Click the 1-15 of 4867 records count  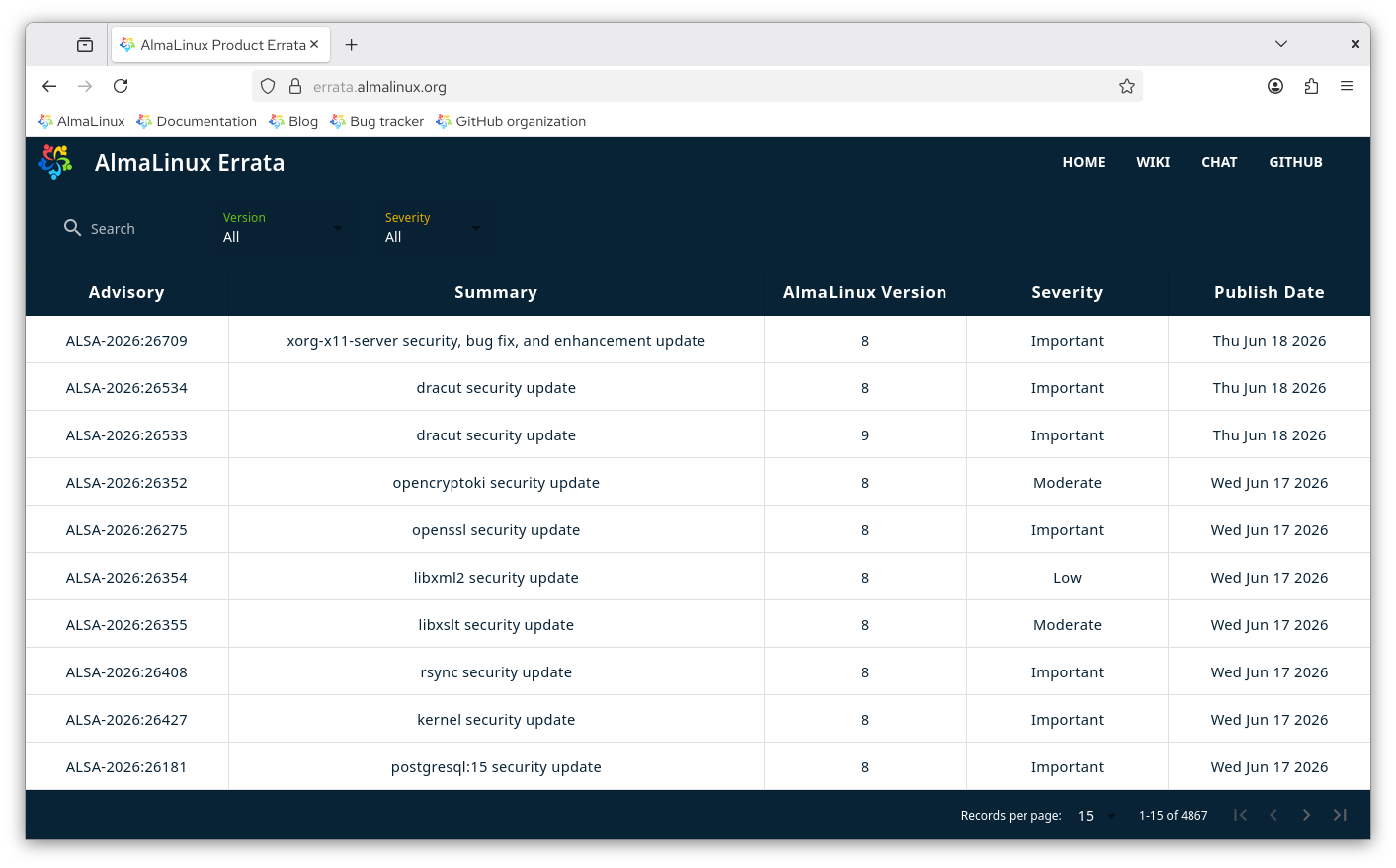point(1173,816)
